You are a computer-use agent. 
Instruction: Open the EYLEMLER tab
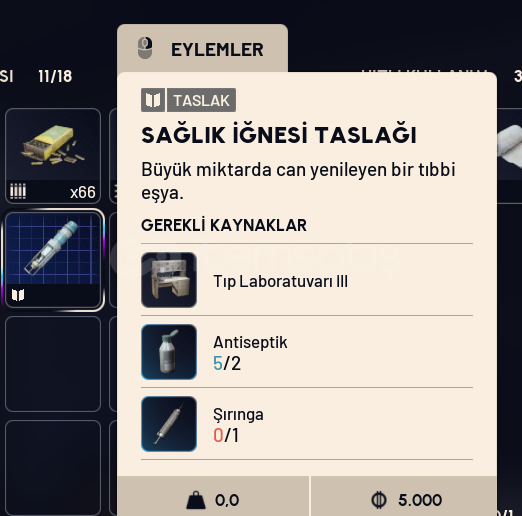point(202,49)
